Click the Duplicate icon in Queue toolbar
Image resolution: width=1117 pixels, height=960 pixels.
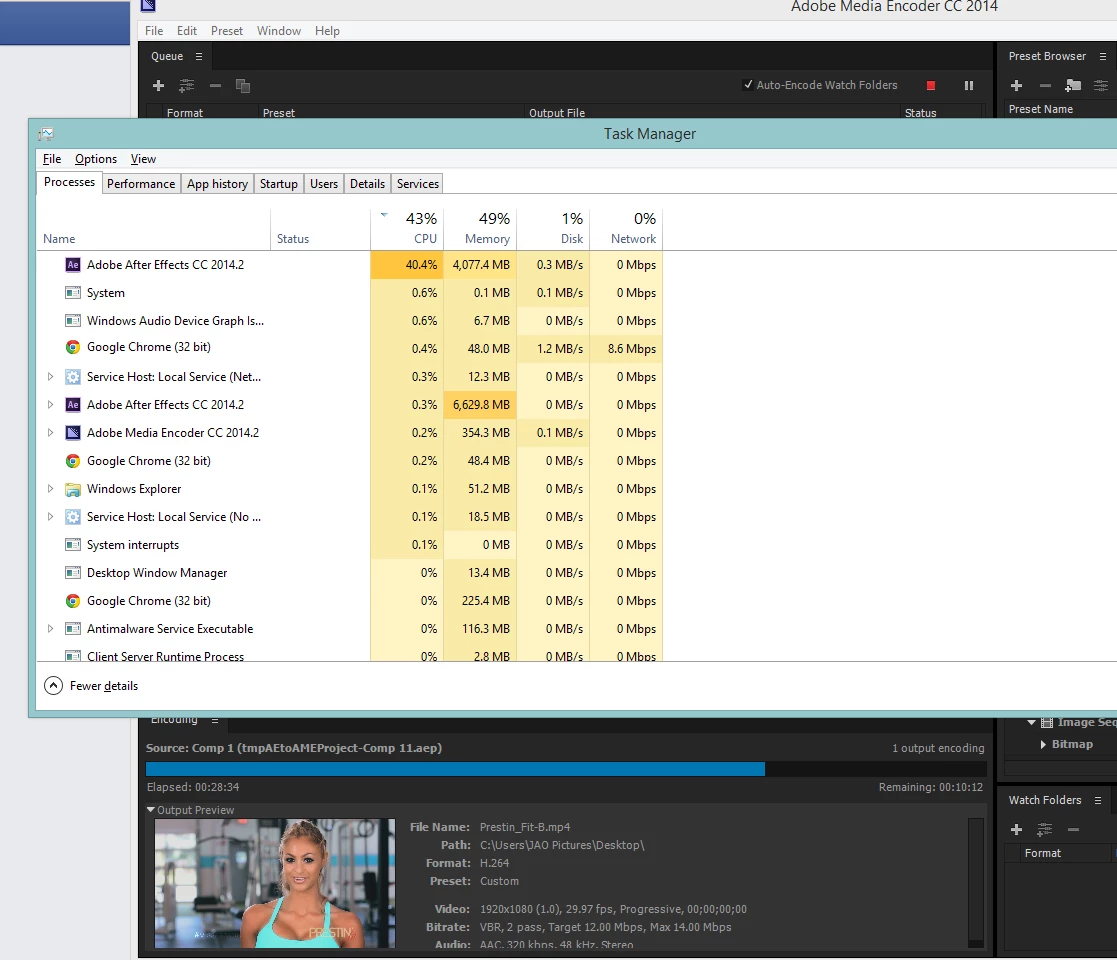click(243, 85)
